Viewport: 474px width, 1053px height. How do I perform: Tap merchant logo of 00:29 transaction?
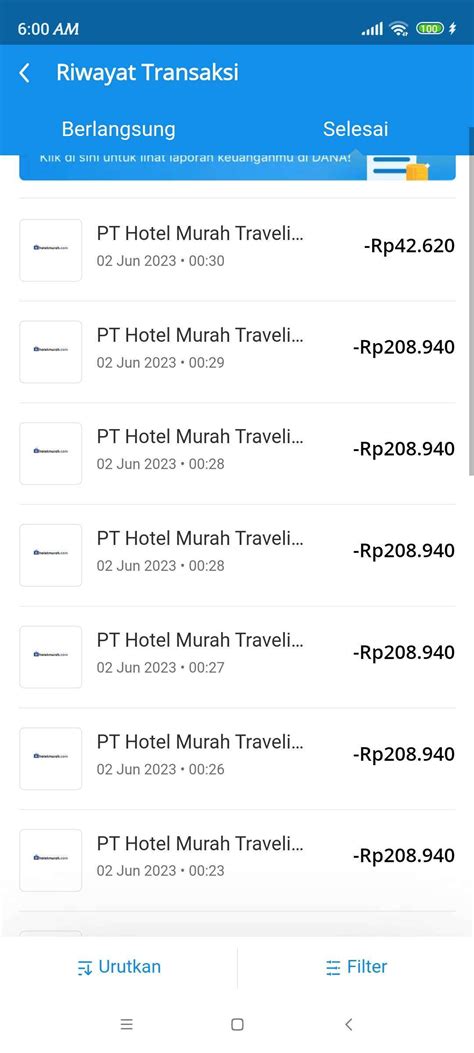51,351
